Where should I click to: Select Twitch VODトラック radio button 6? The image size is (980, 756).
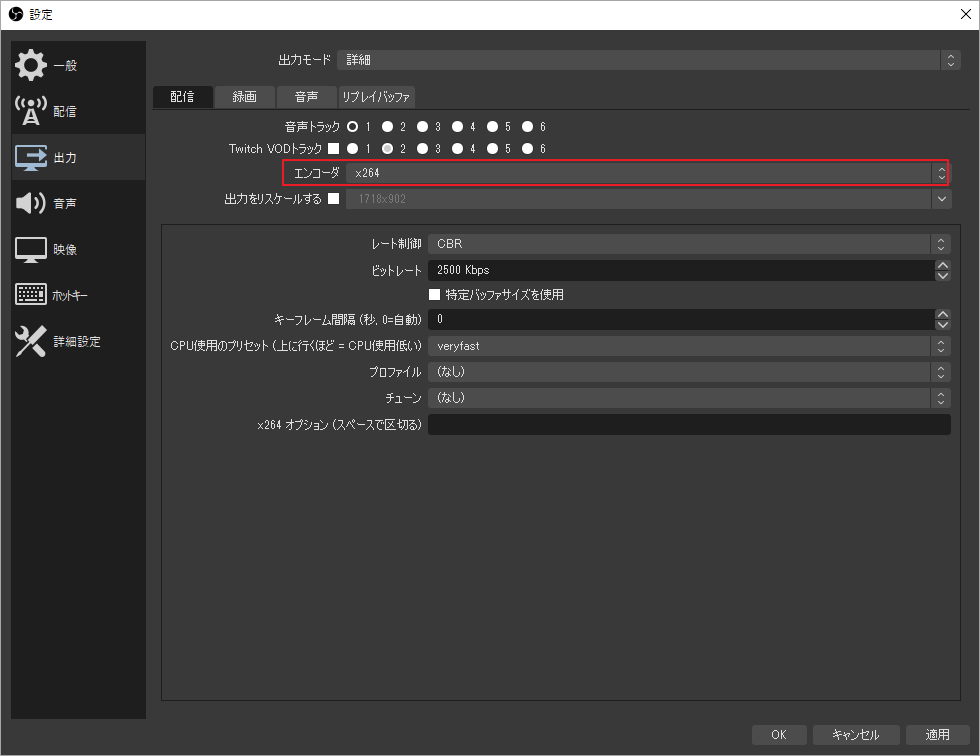(x=528, y=149)
